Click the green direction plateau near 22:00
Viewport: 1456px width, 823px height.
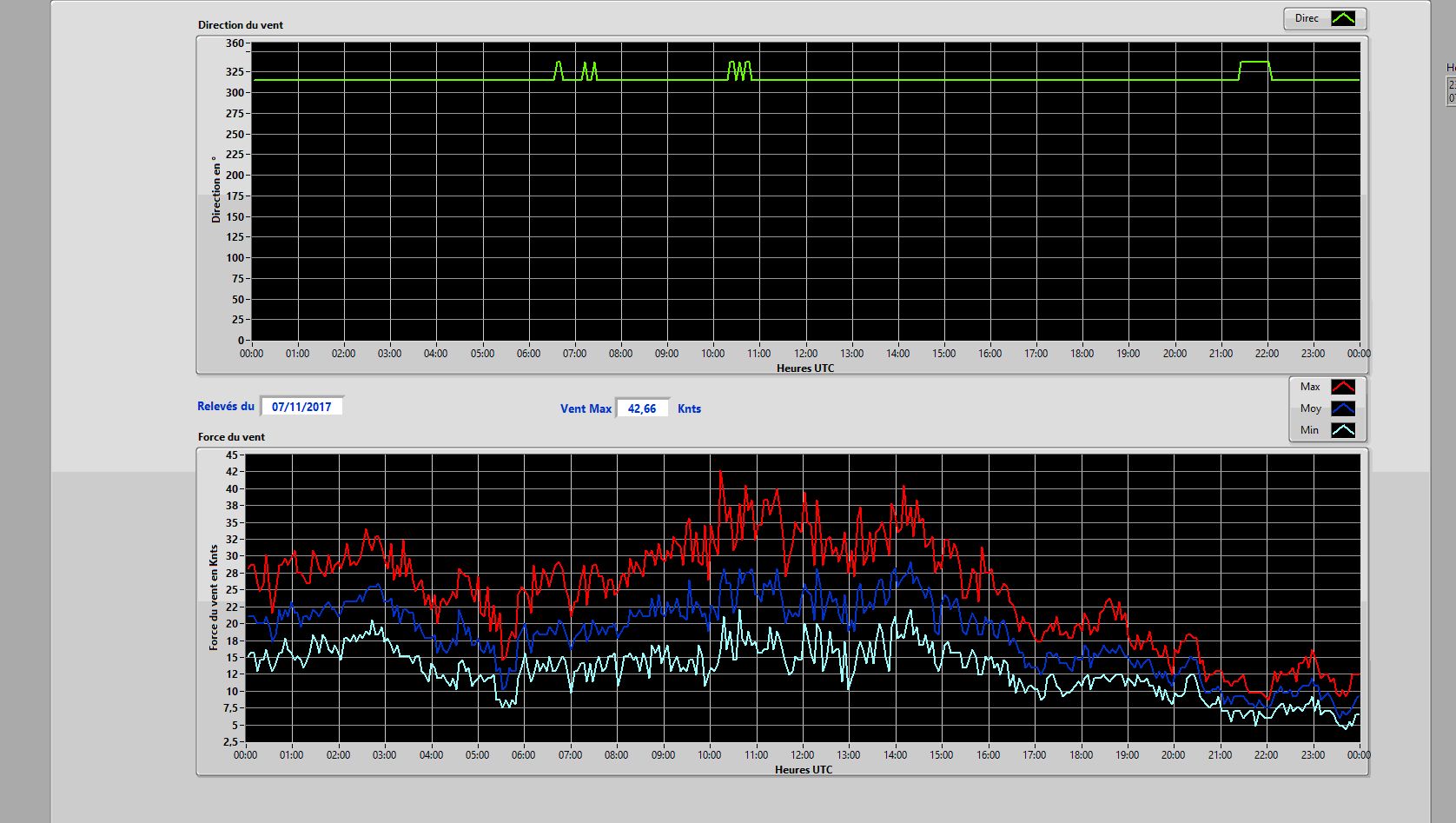click(1254, 63)
